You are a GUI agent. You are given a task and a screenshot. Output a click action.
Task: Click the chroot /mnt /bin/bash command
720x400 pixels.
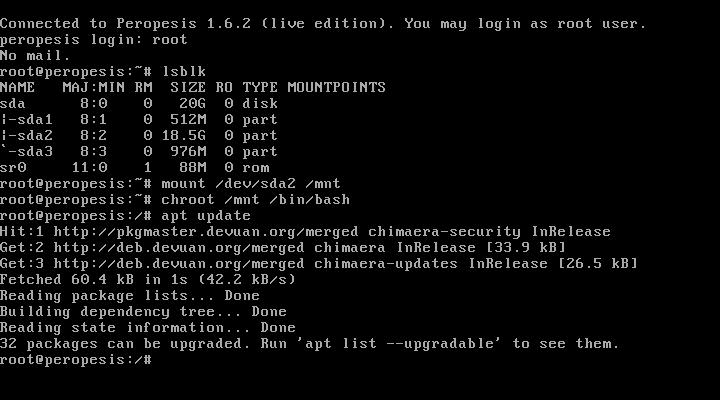[x=256, y=200]
